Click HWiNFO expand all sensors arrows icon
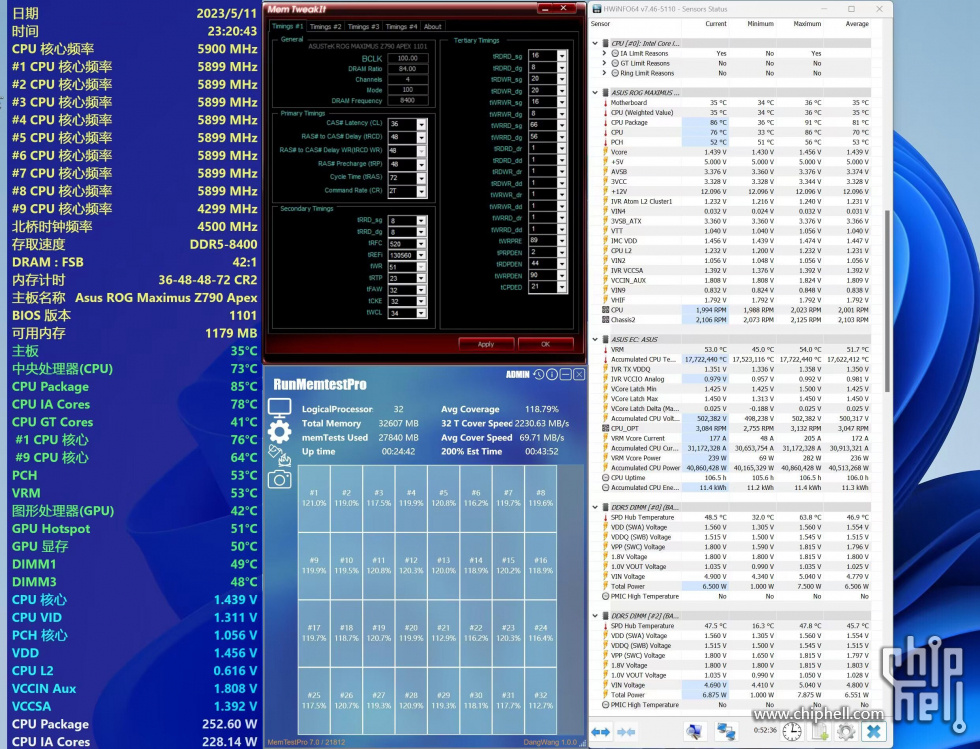The image size is (980, 749). (601, 731)
